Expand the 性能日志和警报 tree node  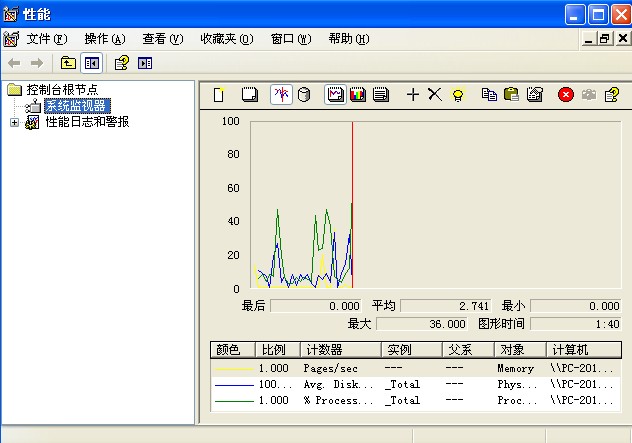pos(14,122)
